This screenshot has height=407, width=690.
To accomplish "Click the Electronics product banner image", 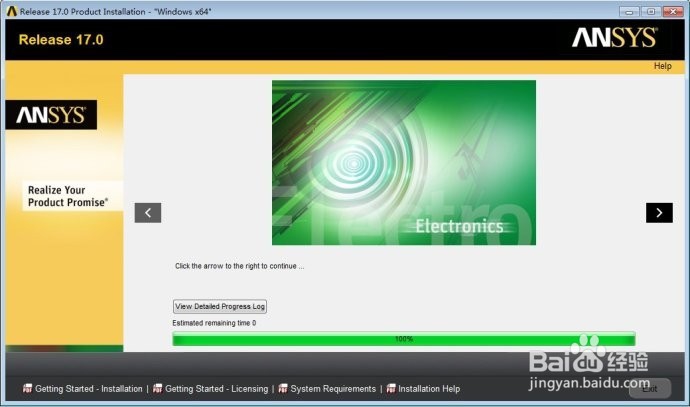I will click(404, 162).
